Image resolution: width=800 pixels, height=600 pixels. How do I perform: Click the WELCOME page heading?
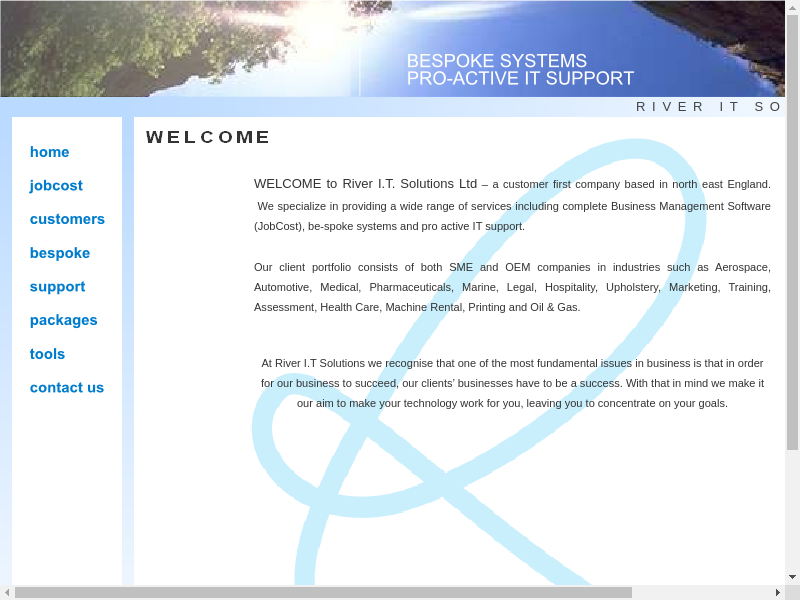[x=208, y=137]
